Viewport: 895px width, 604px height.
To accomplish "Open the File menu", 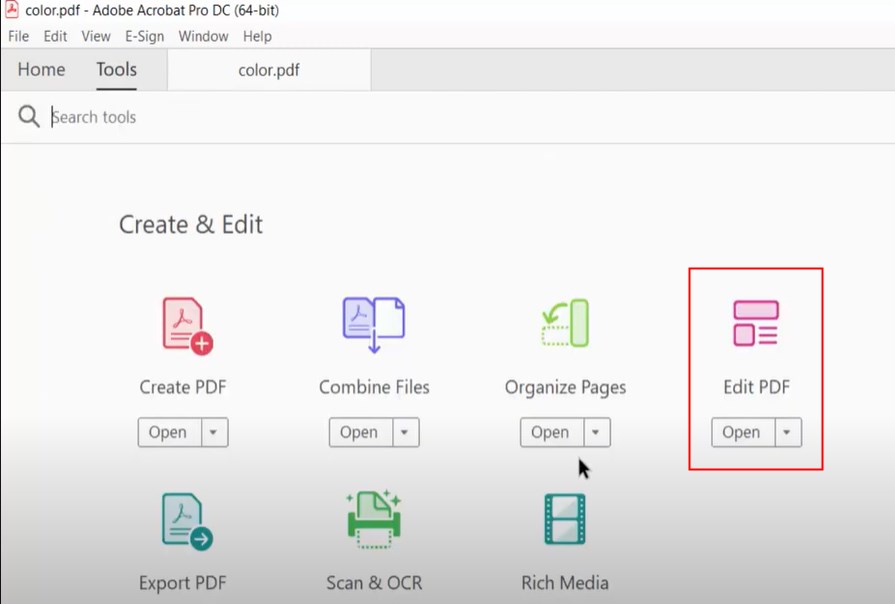I will tap(18, 36).
